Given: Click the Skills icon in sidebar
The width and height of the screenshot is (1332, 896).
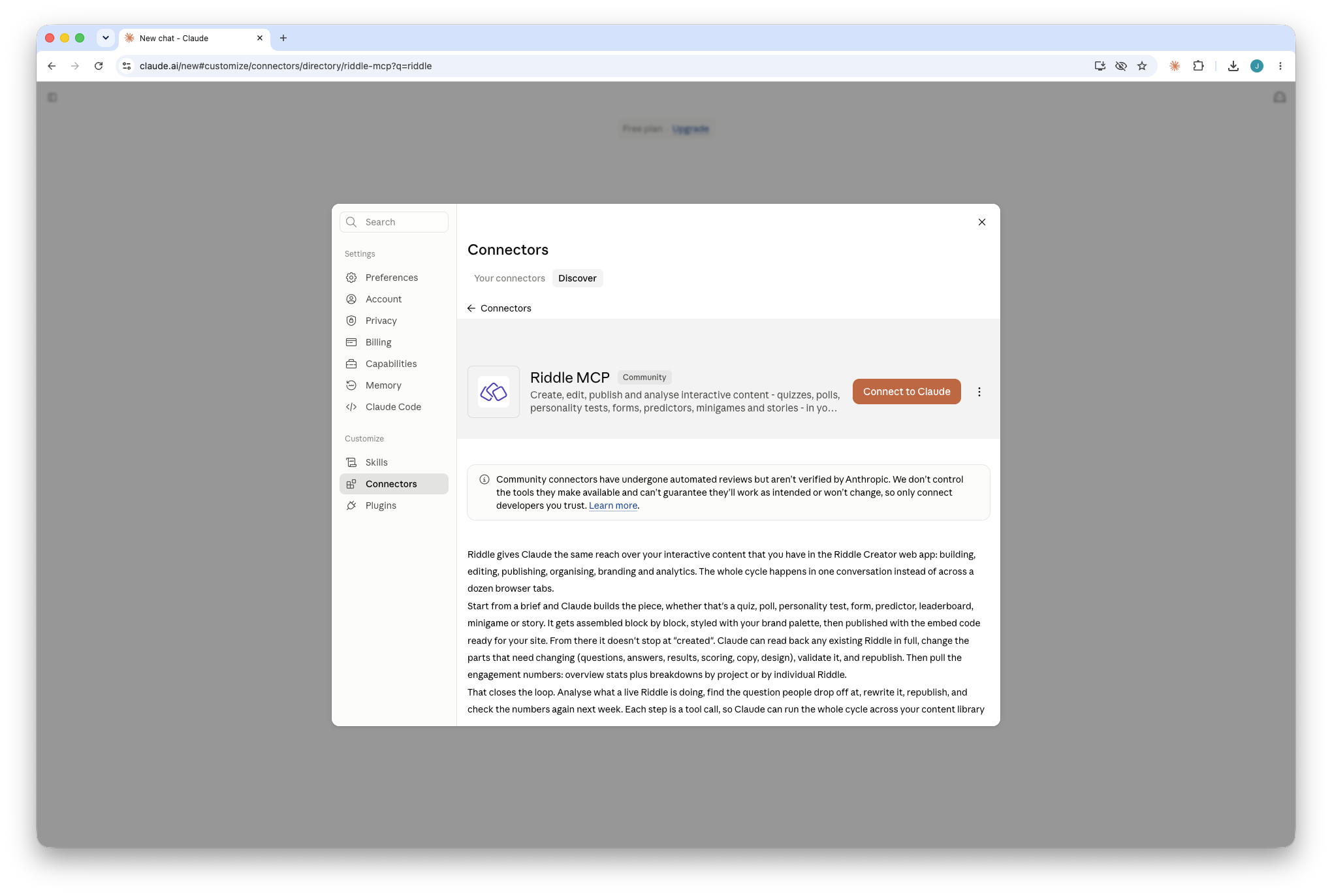Looking at the screenshot, I should pyautogui.click(x=351, y=462).
